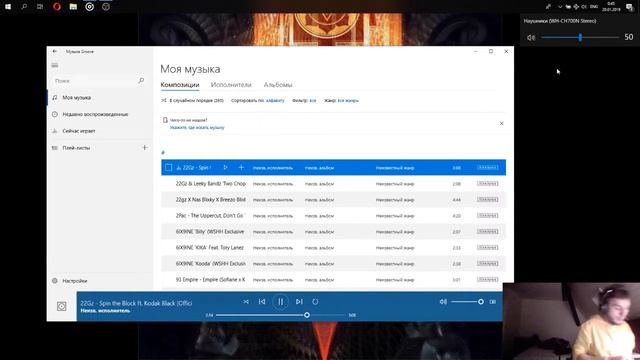Open the taskbar clock and date
The width and height of the screenshot is (640, 360).
pyautogui.click(x=611, y=7)
